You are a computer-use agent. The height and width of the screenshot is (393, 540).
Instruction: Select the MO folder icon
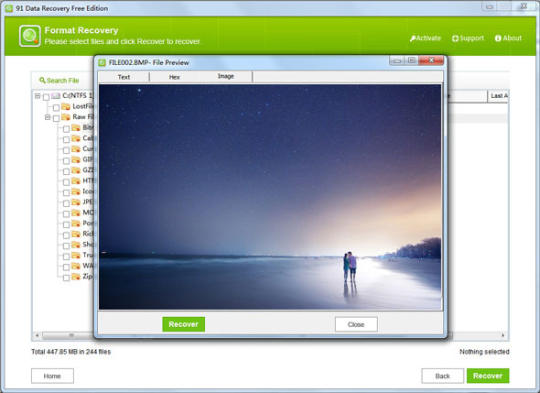tap(76, 213)
